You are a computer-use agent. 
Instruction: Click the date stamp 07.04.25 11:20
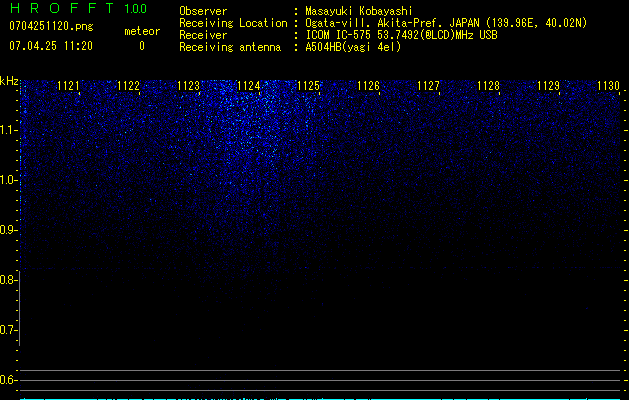[51, 46]
